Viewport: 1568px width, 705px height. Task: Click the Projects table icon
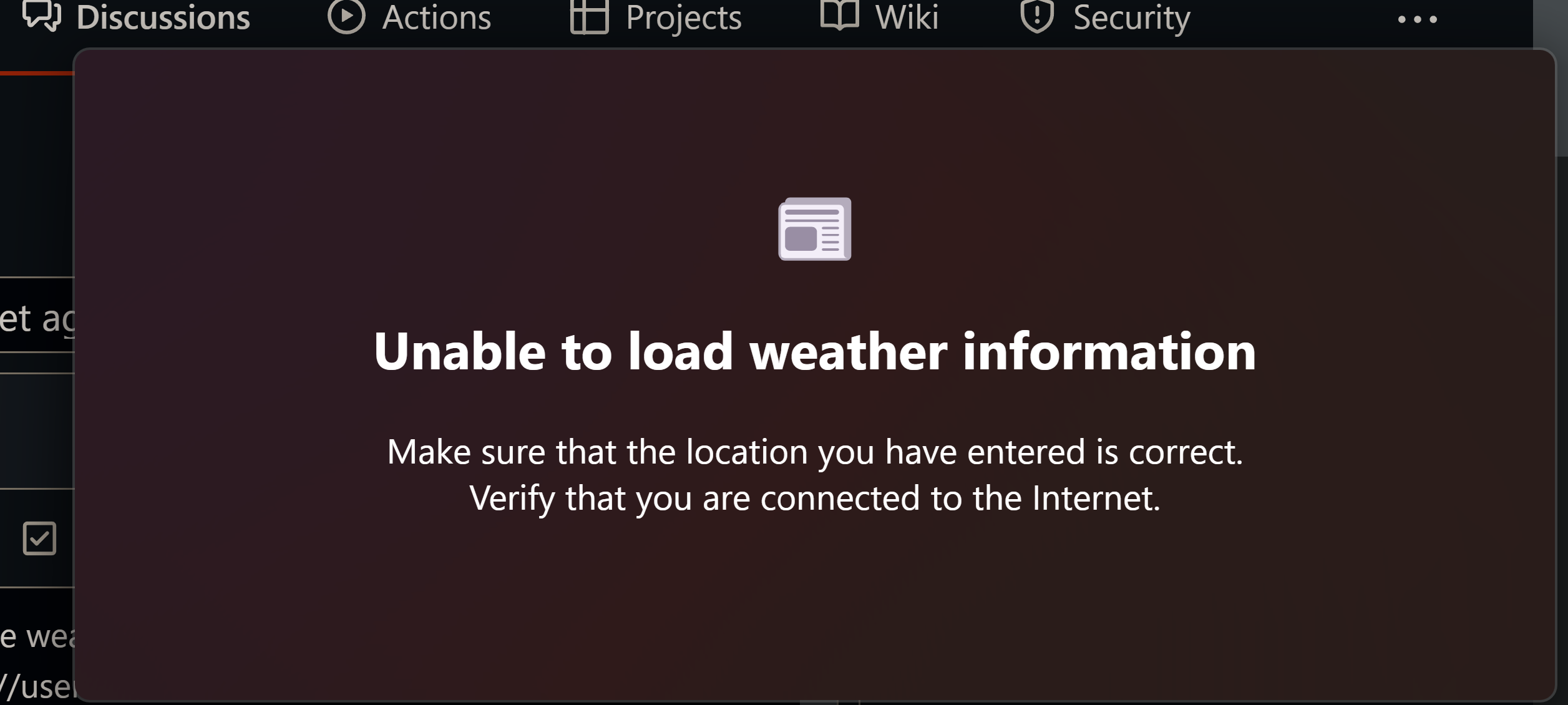589,16
